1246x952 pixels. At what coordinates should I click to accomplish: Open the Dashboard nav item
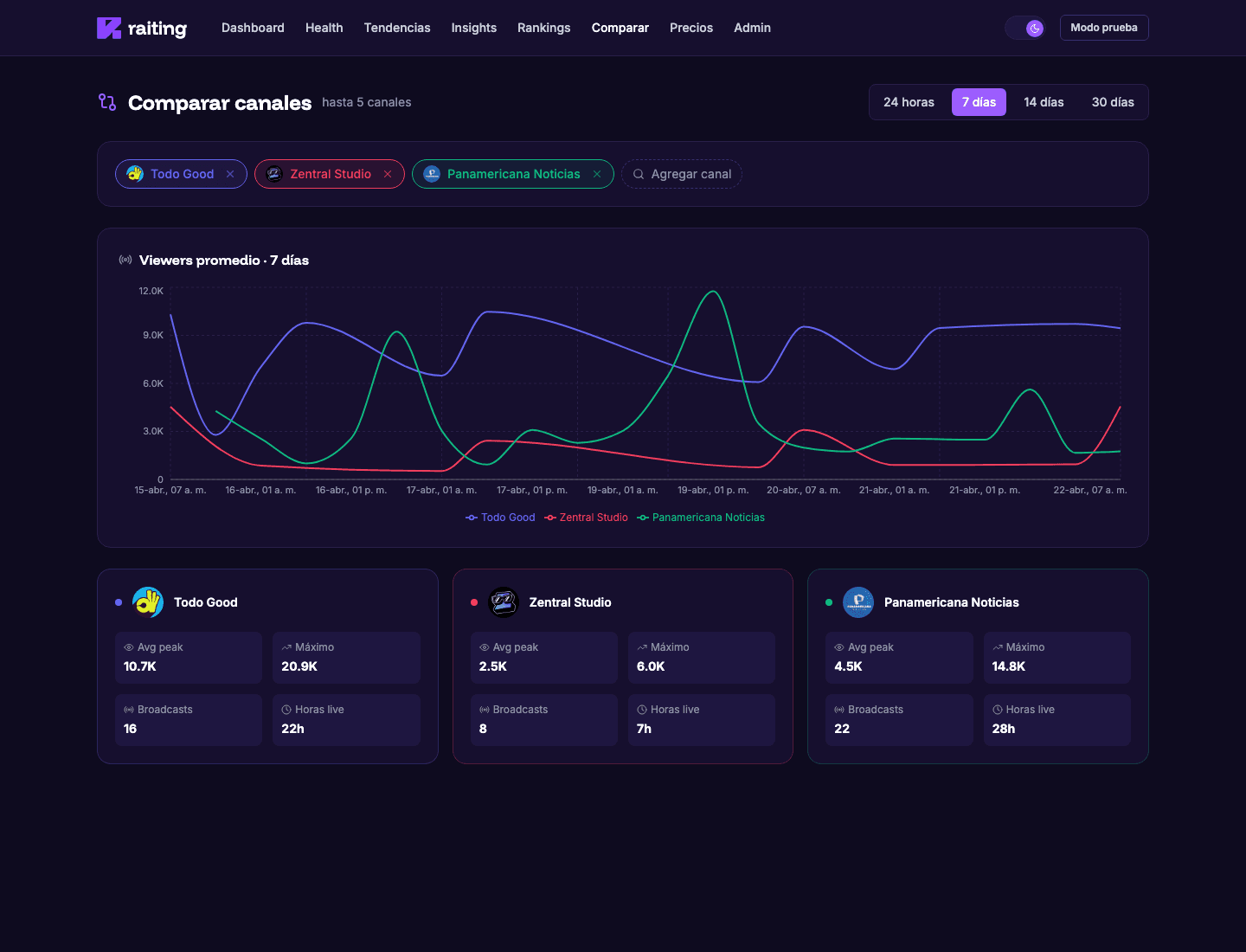253,28
